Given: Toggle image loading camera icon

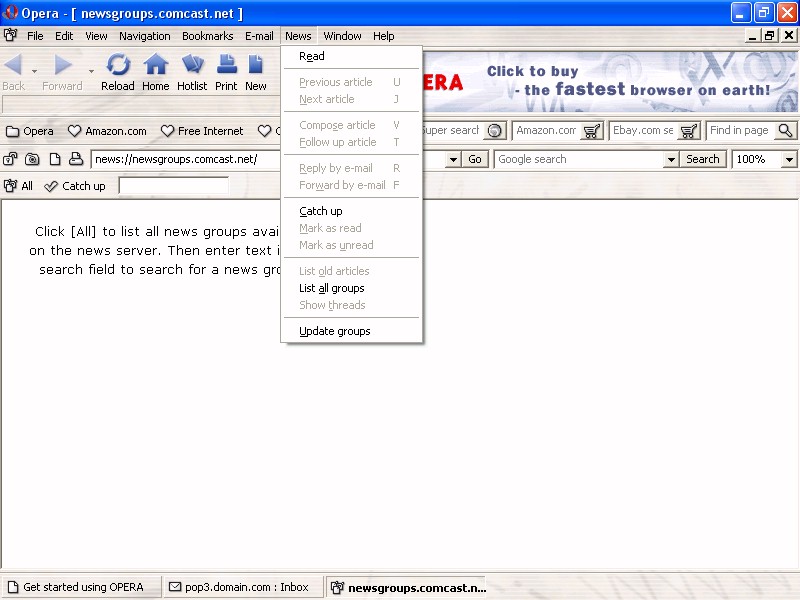Looking at the screenshot, I should (x=32, y=159).
